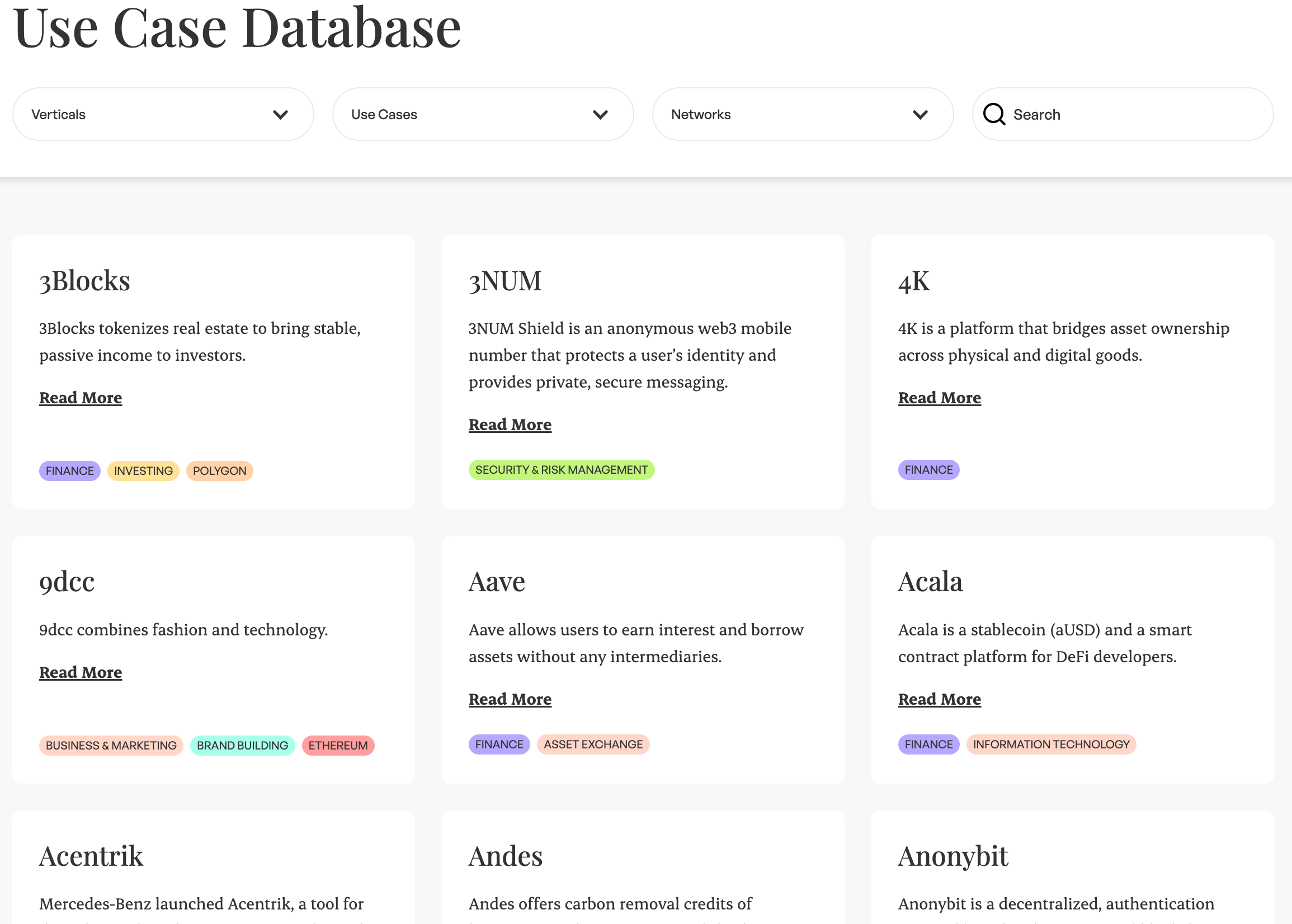Click the 4K card heading
Image resolution: width=1292 pixels, height=924 pixels.
914,281
